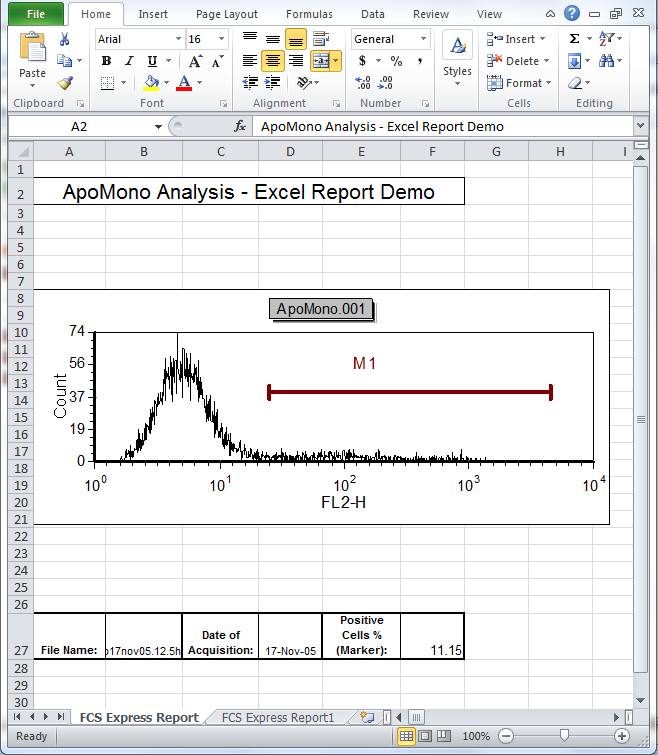Switch to the Insert tab

tap(153, 14)
